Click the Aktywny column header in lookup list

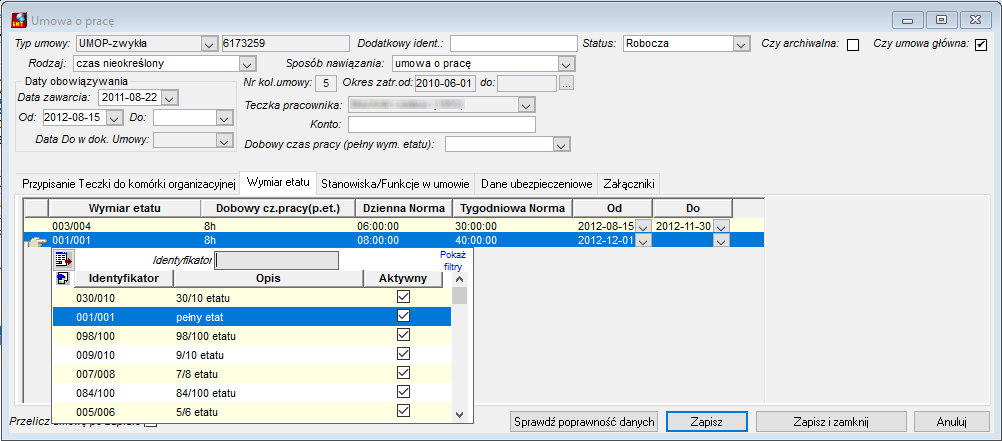click(x=403, y=279)
